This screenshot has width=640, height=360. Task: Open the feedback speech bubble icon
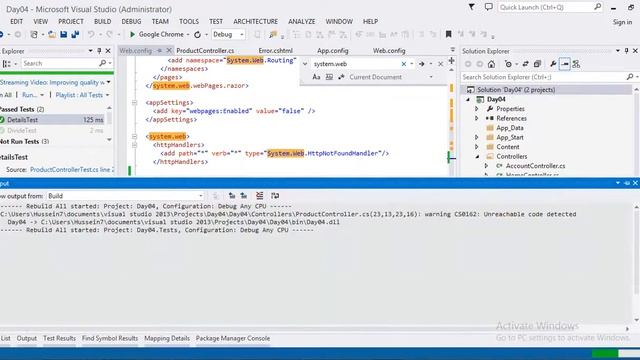[x=488, y=7]
